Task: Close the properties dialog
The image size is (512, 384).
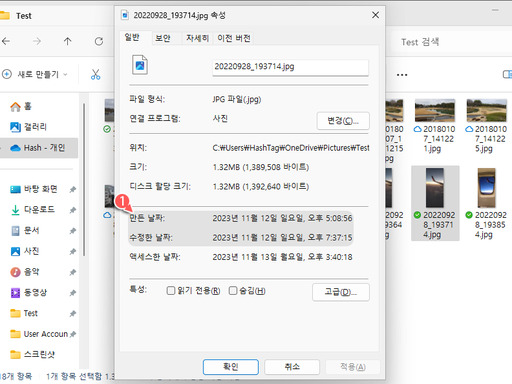Action: [375, 15]
